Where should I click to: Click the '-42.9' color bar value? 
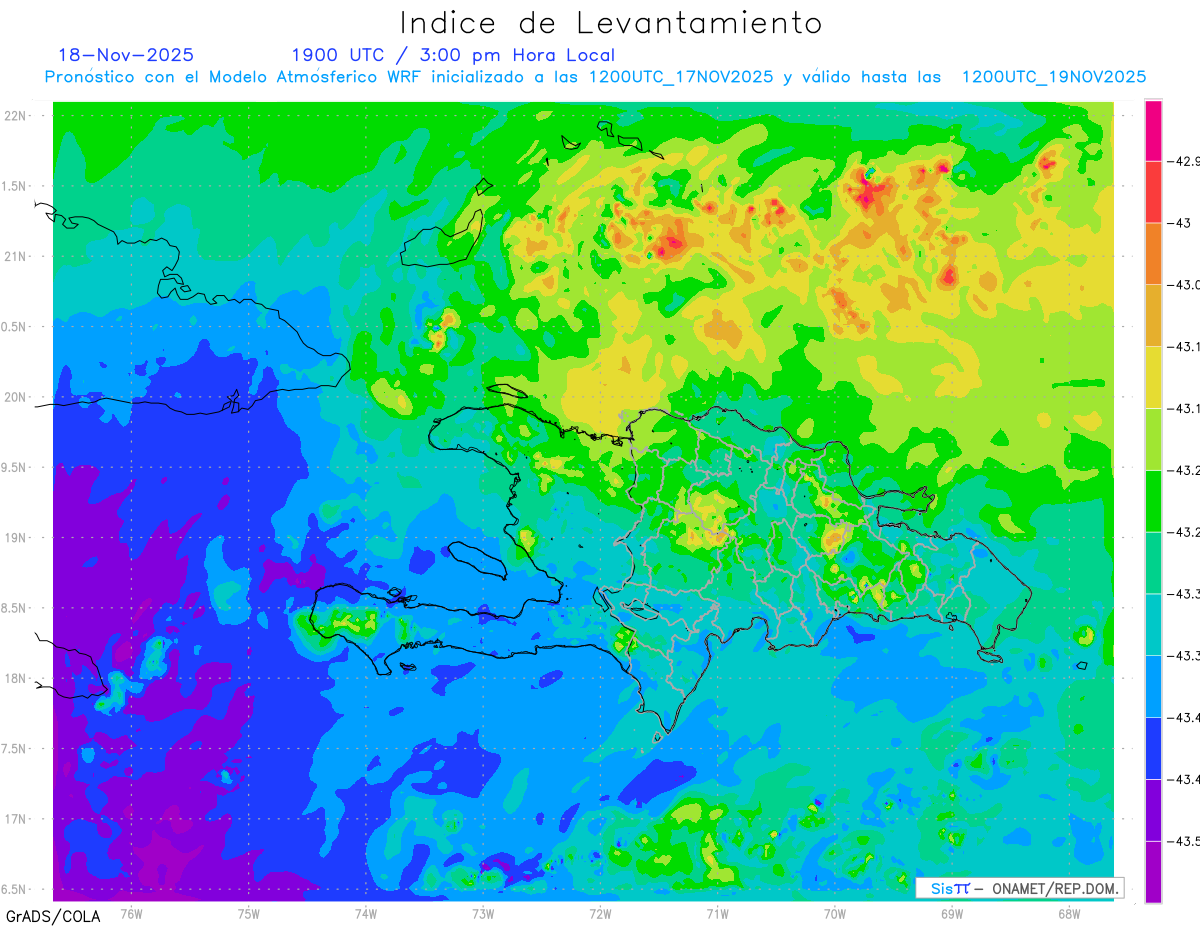(x=1186, y=161)
